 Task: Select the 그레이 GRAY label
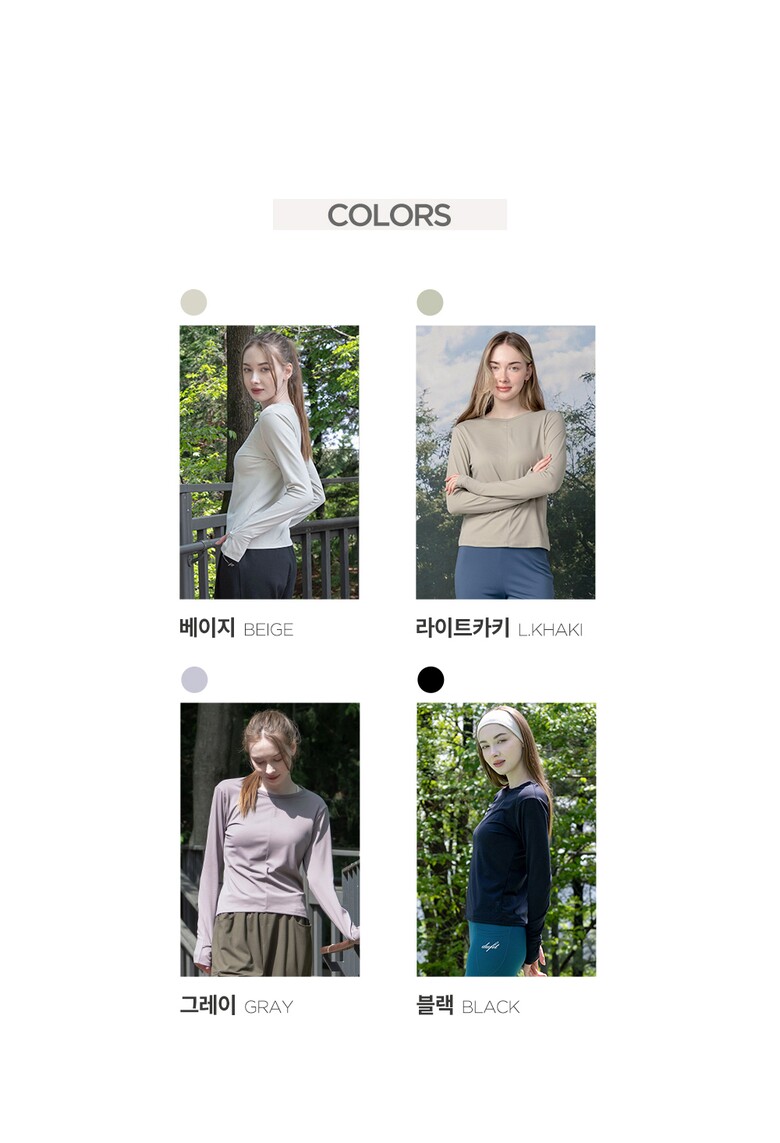pos(236,1006)
